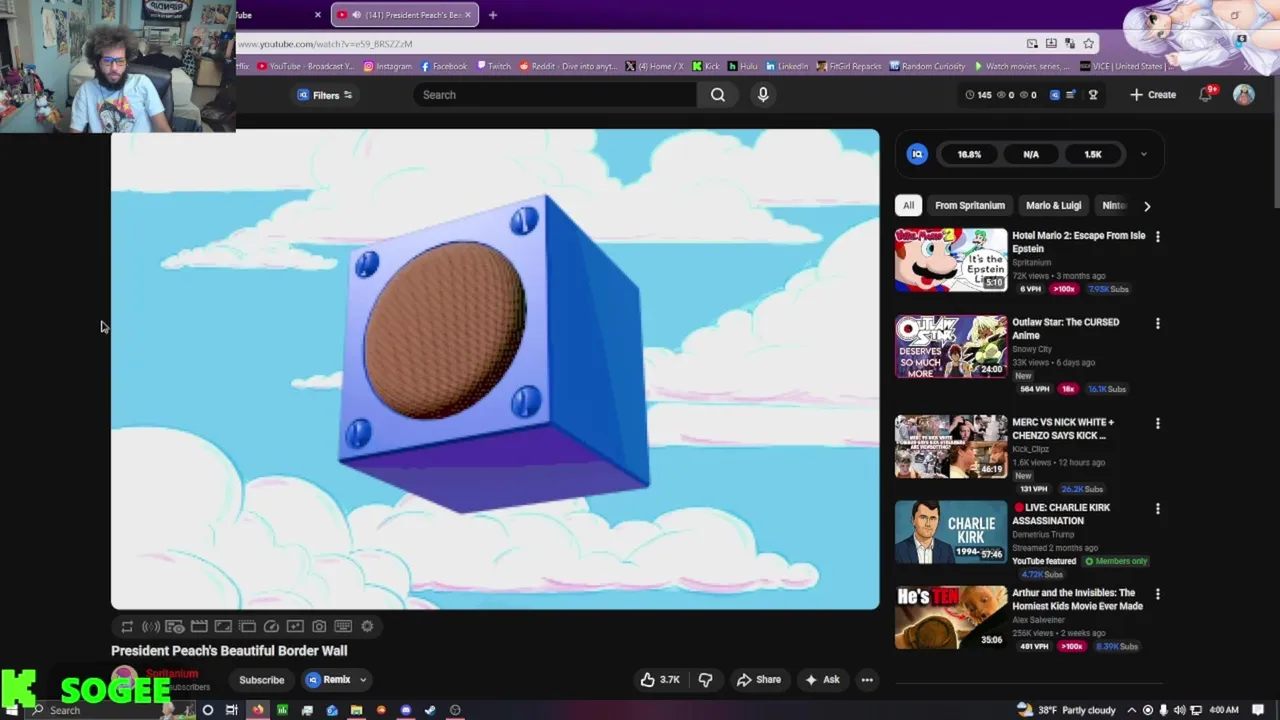Open options for Outlaw Star video
Viewport: 1280px width, 720px height.
[1158, 324]
